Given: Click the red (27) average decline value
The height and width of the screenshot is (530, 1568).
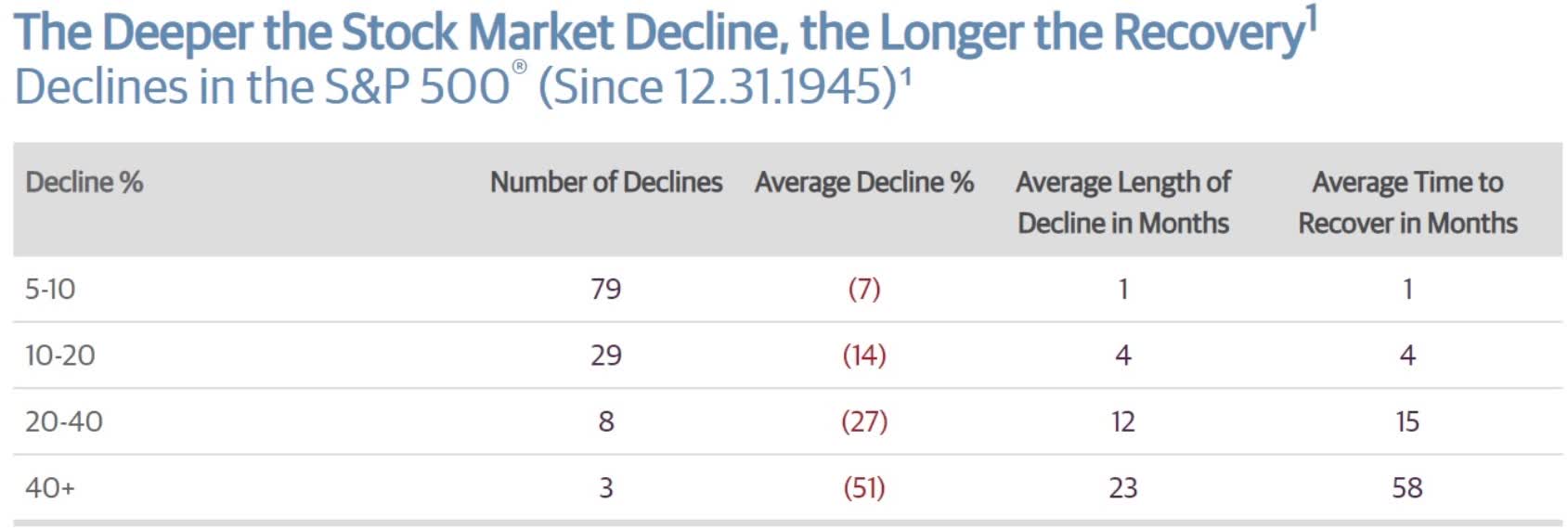Looking at the screenshot, I should point(864,421).
